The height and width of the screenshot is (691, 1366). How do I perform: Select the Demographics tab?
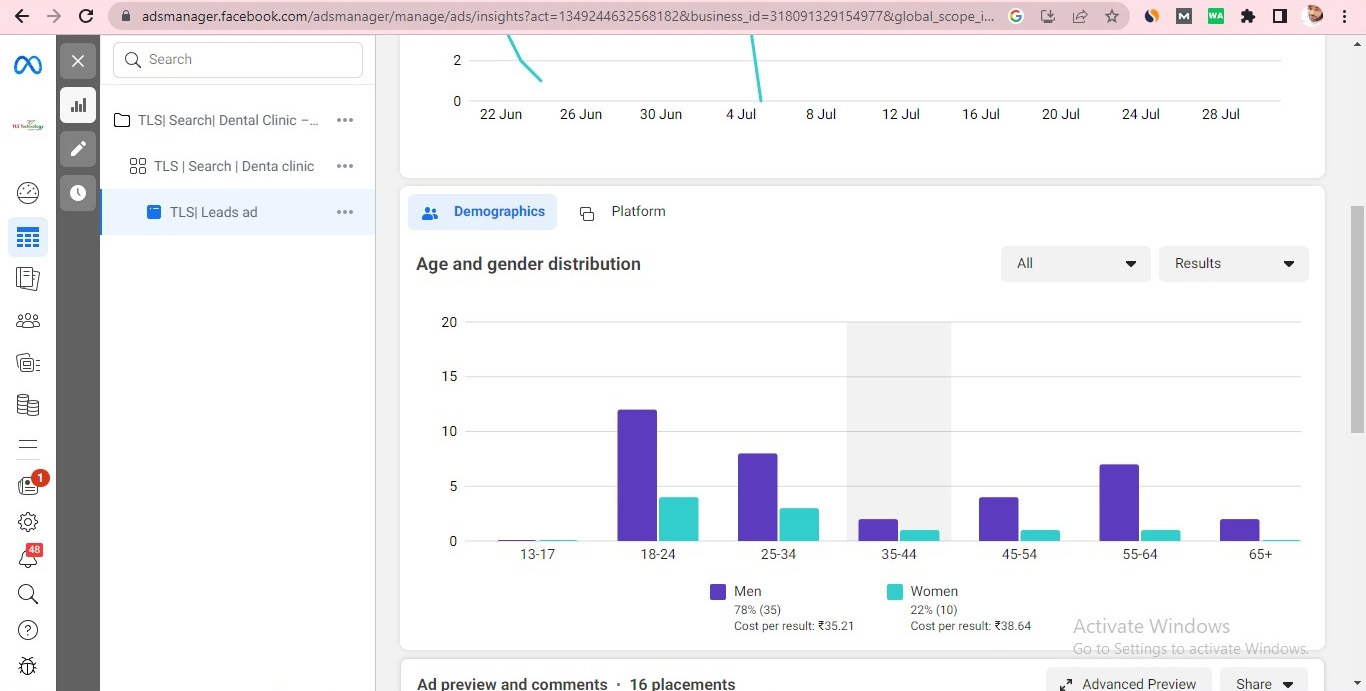pyautogui.click(x=483, y=212)
